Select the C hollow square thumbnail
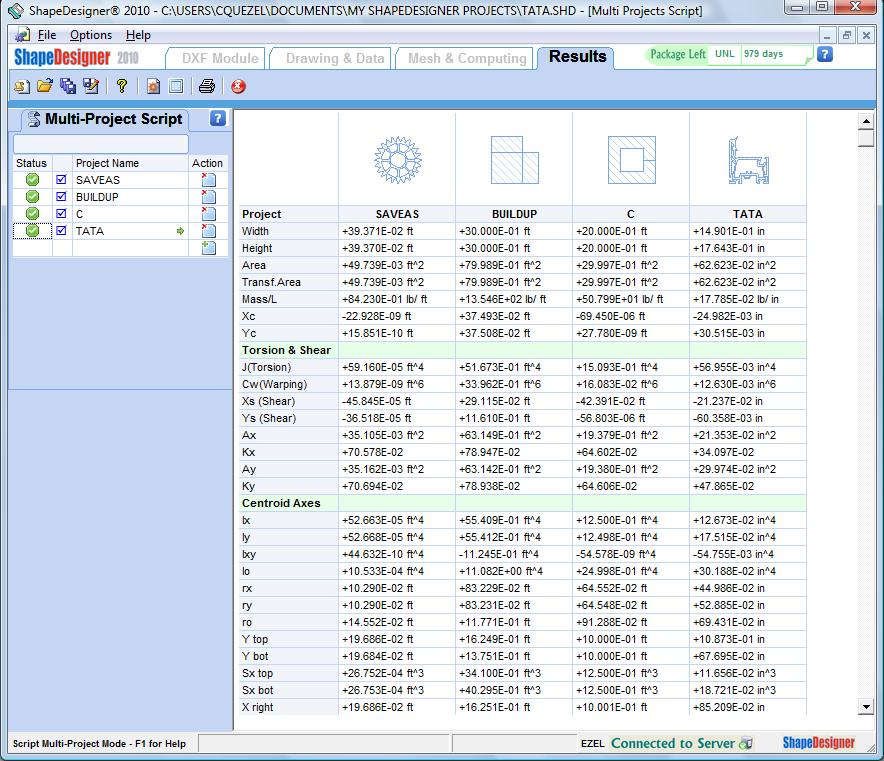 point(631,160)
